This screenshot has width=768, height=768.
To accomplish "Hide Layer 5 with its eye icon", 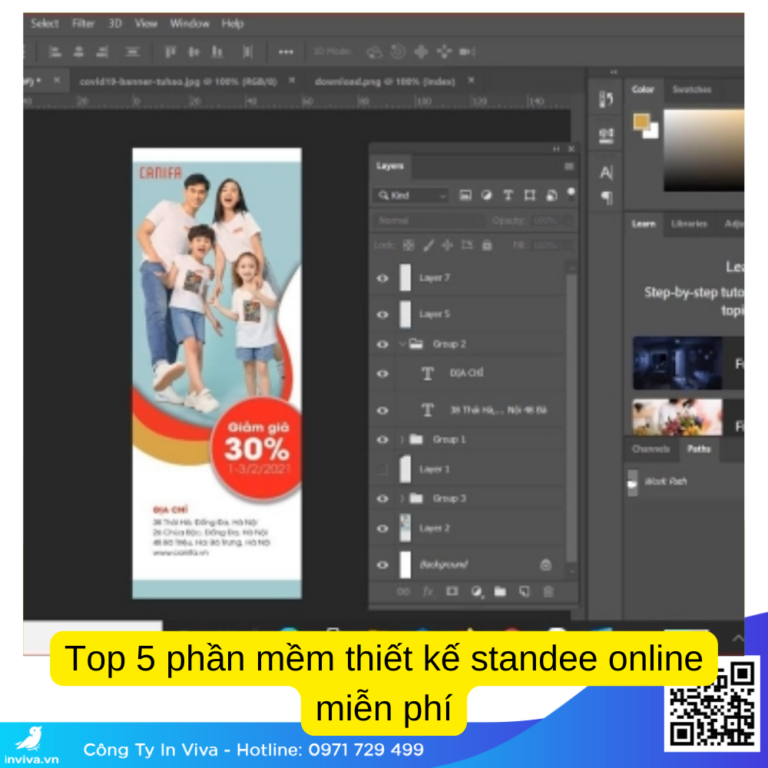I will coord(383,314).
